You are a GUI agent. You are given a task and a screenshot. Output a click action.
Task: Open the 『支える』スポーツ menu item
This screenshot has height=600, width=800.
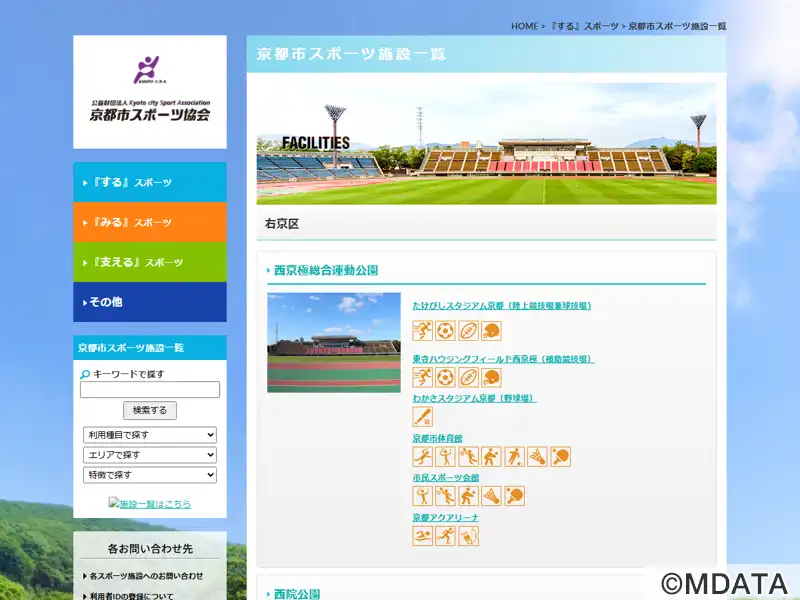point(150,262)
